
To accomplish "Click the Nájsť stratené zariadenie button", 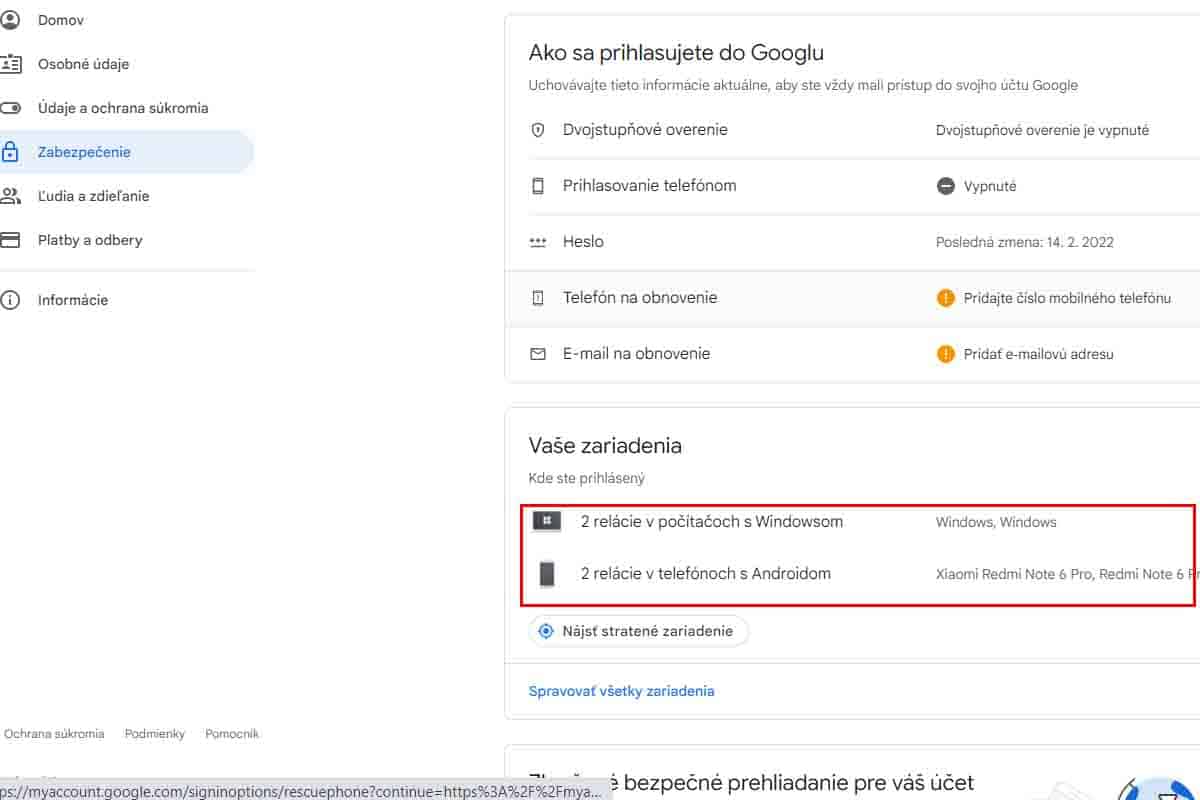I will tap(638, 631).
